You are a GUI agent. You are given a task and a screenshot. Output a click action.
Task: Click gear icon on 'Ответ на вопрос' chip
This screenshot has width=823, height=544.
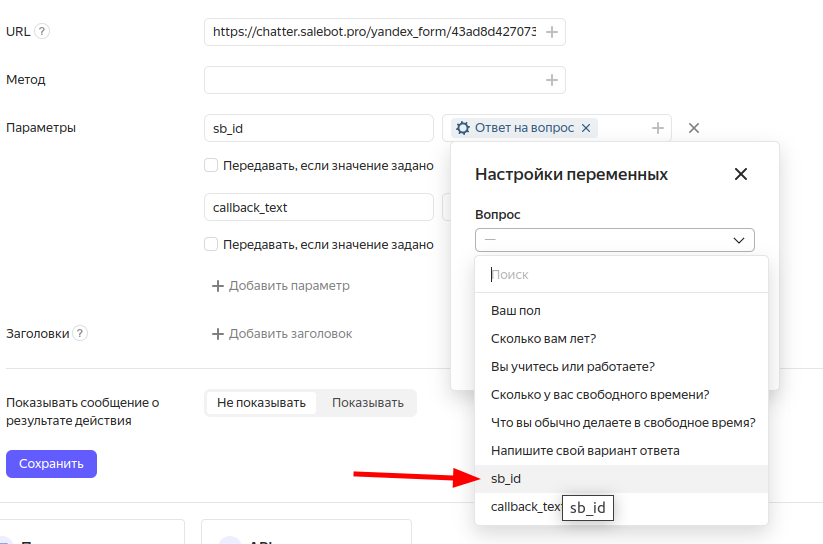pos(462,128)
